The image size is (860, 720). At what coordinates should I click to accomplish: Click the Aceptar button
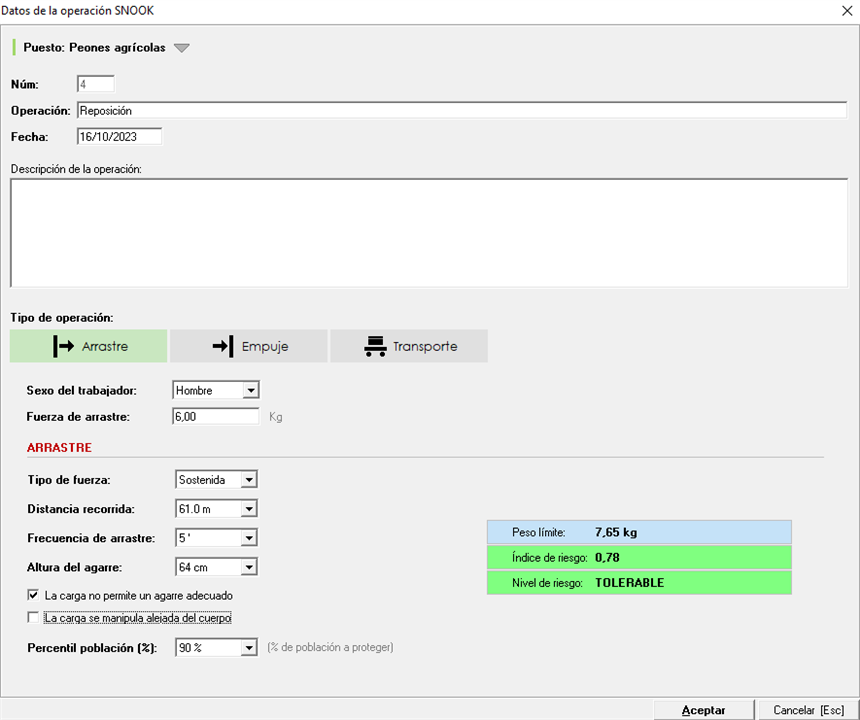click(703, 710)
